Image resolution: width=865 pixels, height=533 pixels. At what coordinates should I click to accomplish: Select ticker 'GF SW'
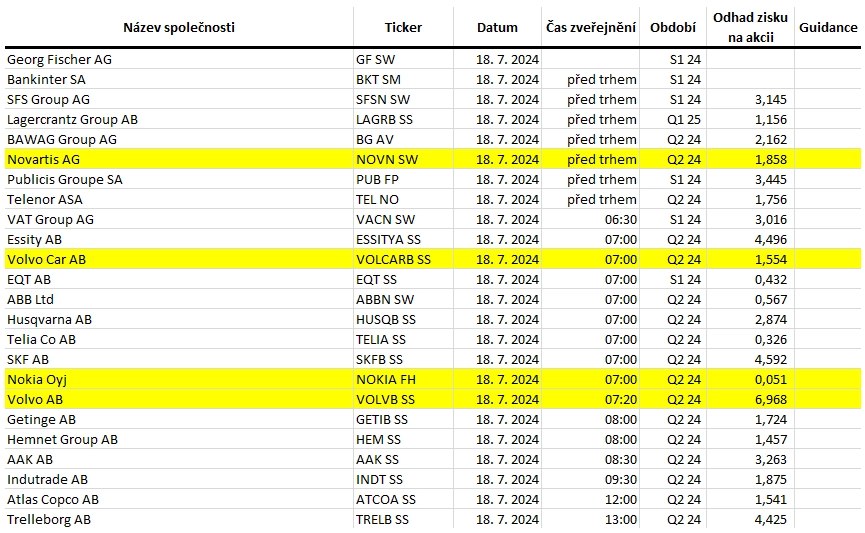376,60
